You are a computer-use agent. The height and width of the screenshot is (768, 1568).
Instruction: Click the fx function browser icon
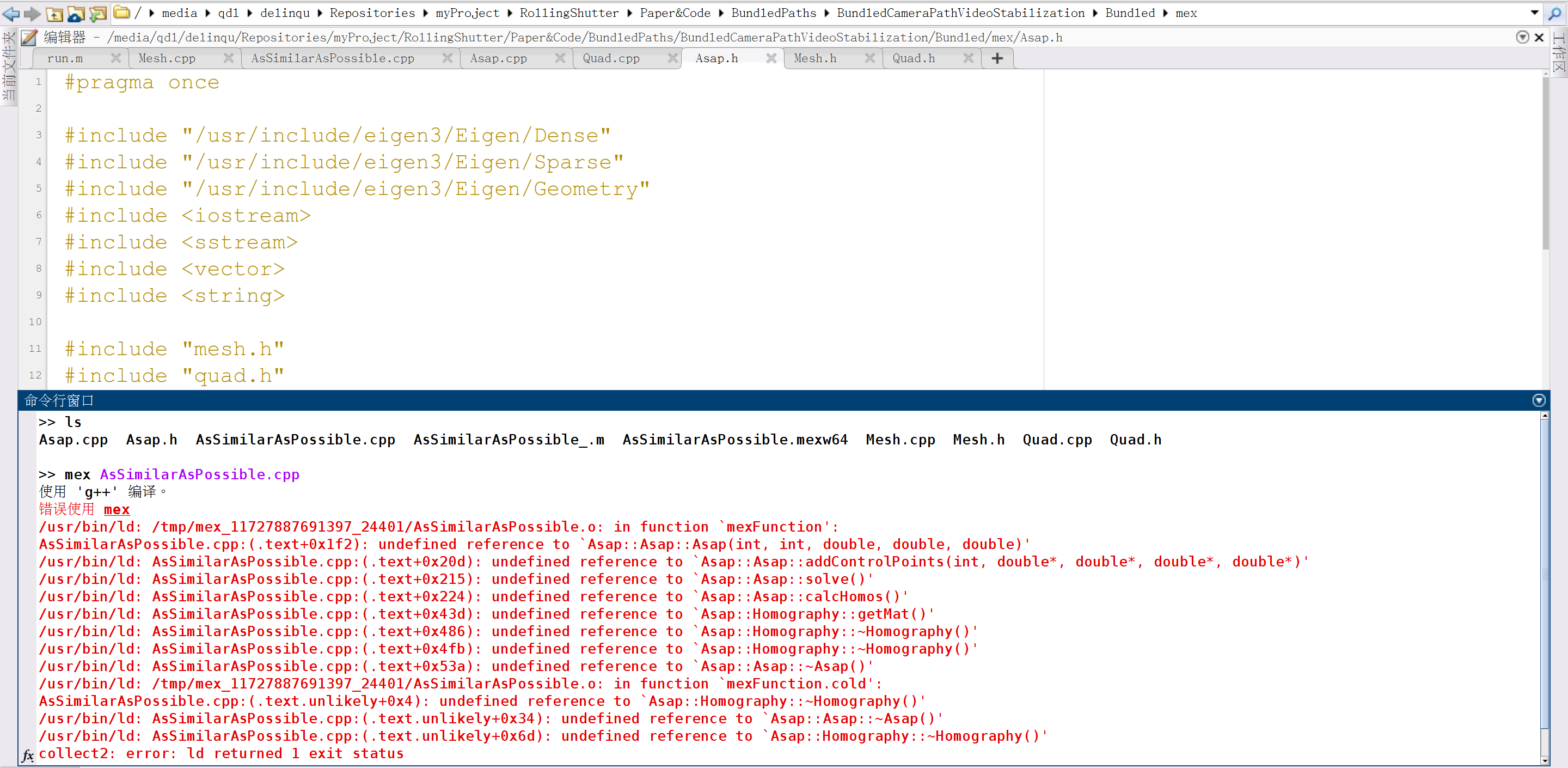(27, 756)
